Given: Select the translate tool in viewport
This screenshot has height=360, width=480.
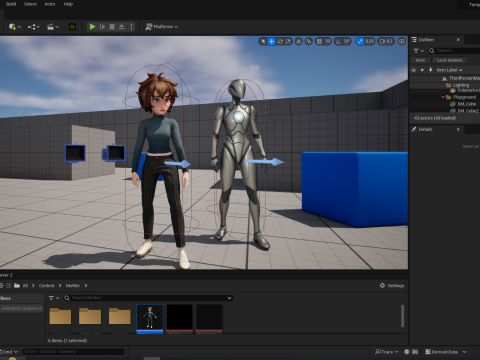Looking at the screenshot, I should point(272,41).
